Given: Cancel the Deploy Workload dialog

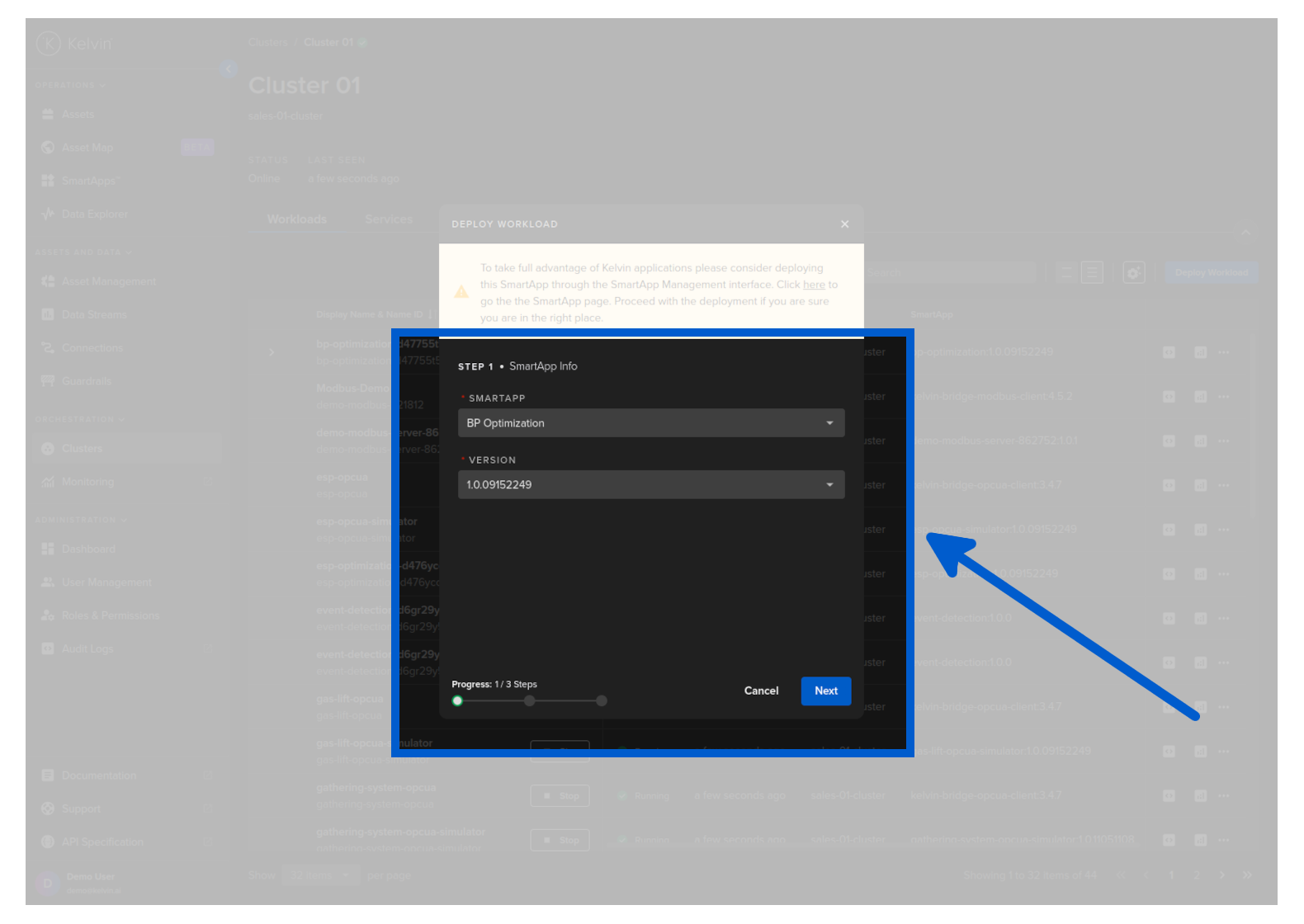Looking at the screenshot, I should click(761, 691).
